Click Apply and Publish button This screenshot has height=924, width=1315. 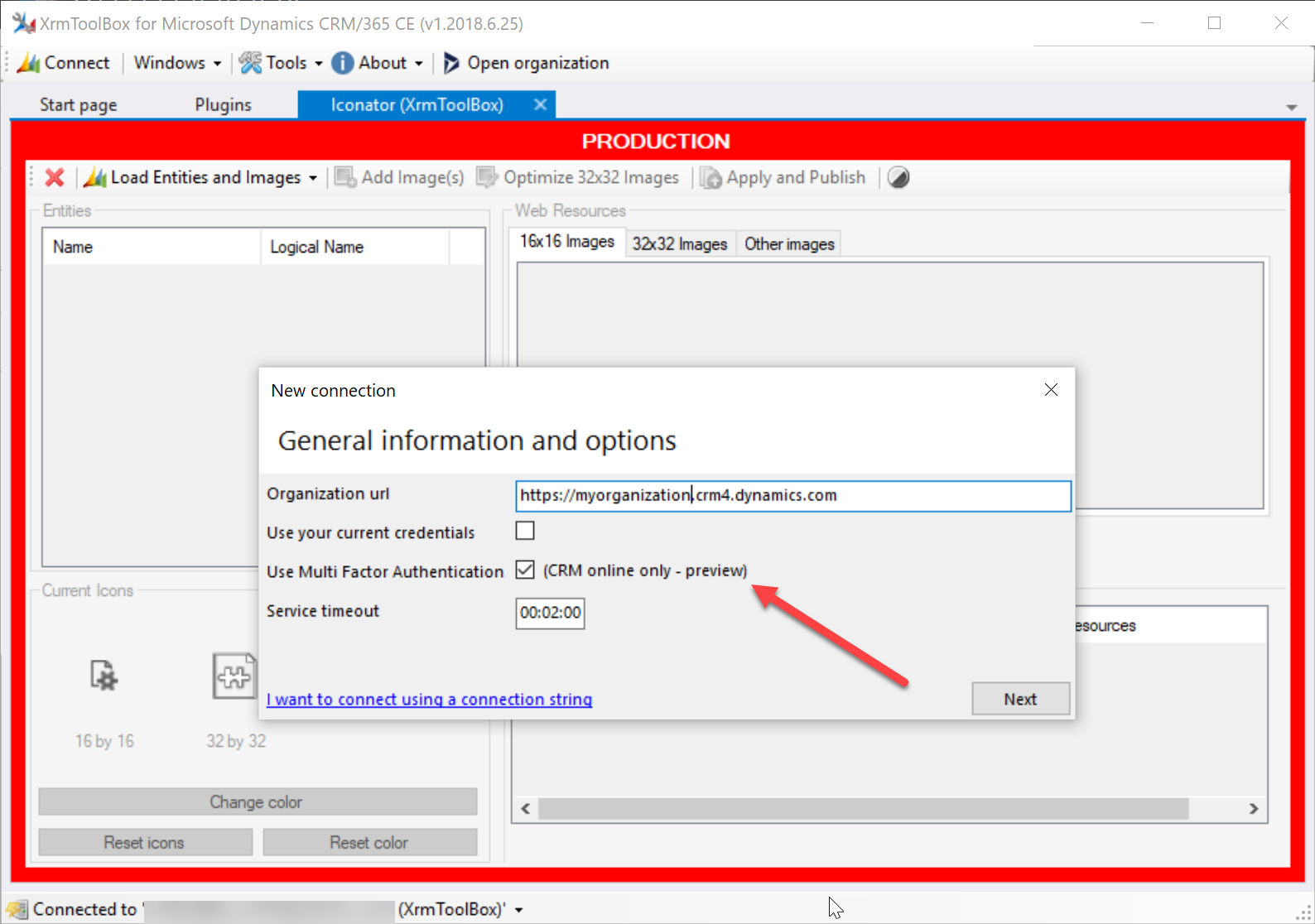pyautogui.click(x=783, y=177)
